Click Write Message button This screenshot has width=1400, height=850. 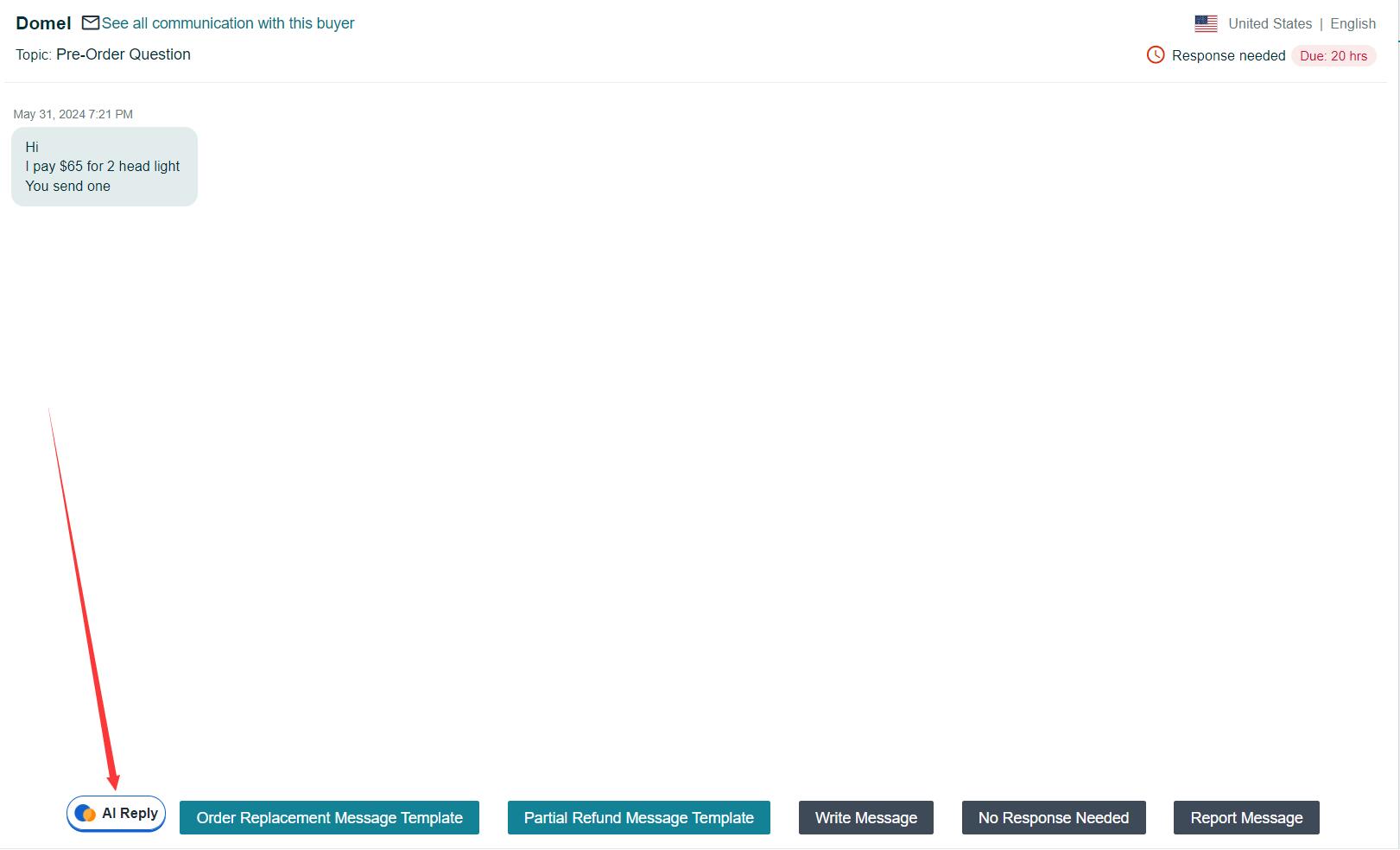866,818
